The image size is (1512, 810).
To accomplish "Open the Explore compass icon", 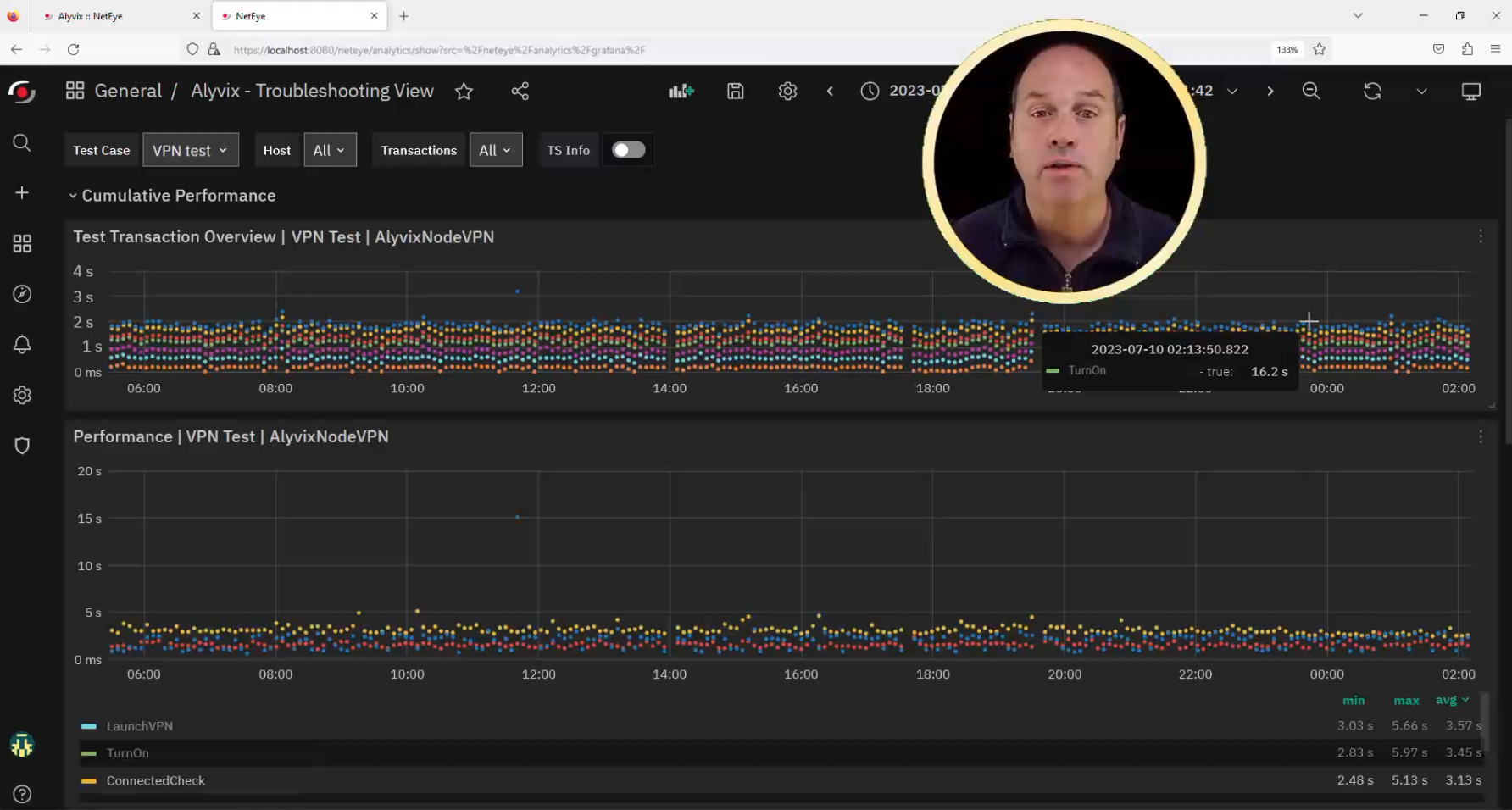I will [x=22, y=294].
